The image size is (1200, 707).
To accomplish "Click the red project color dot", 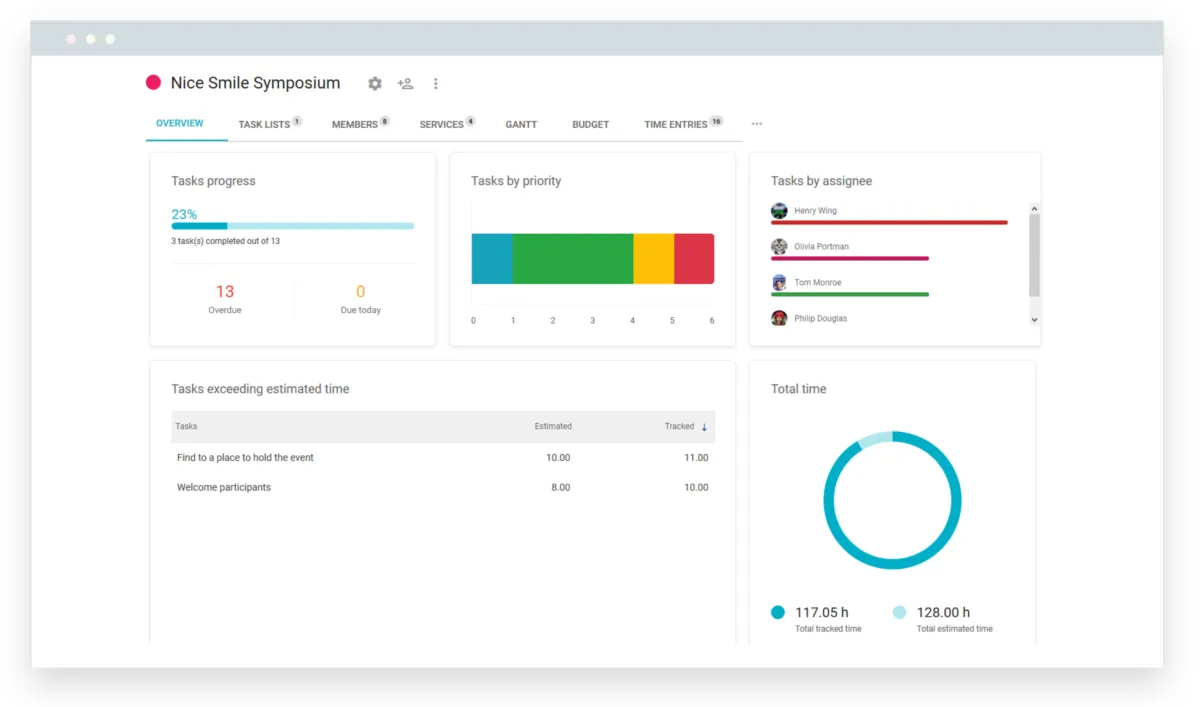I will (154, 83).
